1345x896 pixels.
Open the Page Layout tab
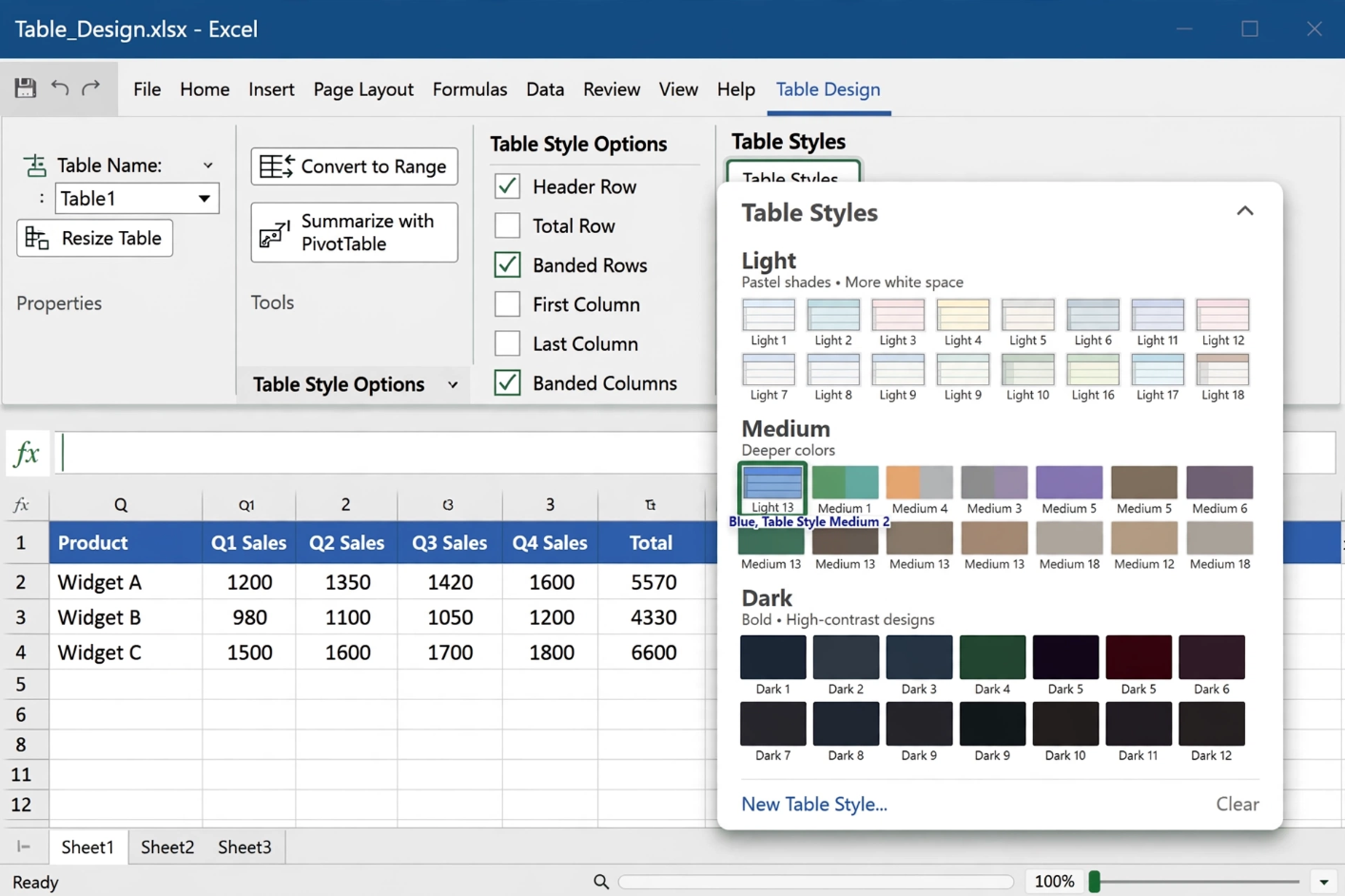point(363,89)
